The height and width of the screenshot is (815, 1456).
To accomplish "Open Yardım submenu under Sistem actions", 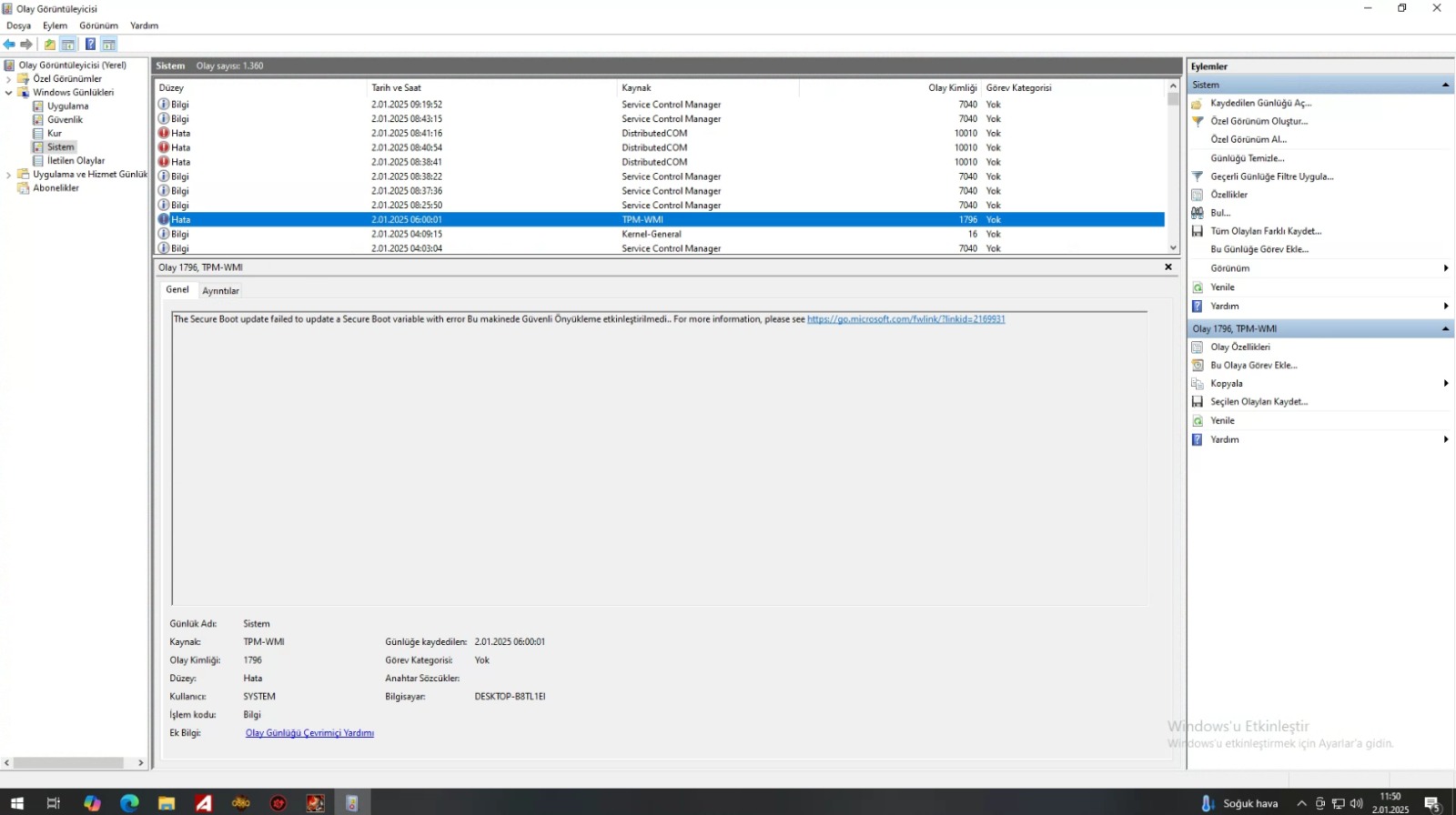I will point(1320,307).
